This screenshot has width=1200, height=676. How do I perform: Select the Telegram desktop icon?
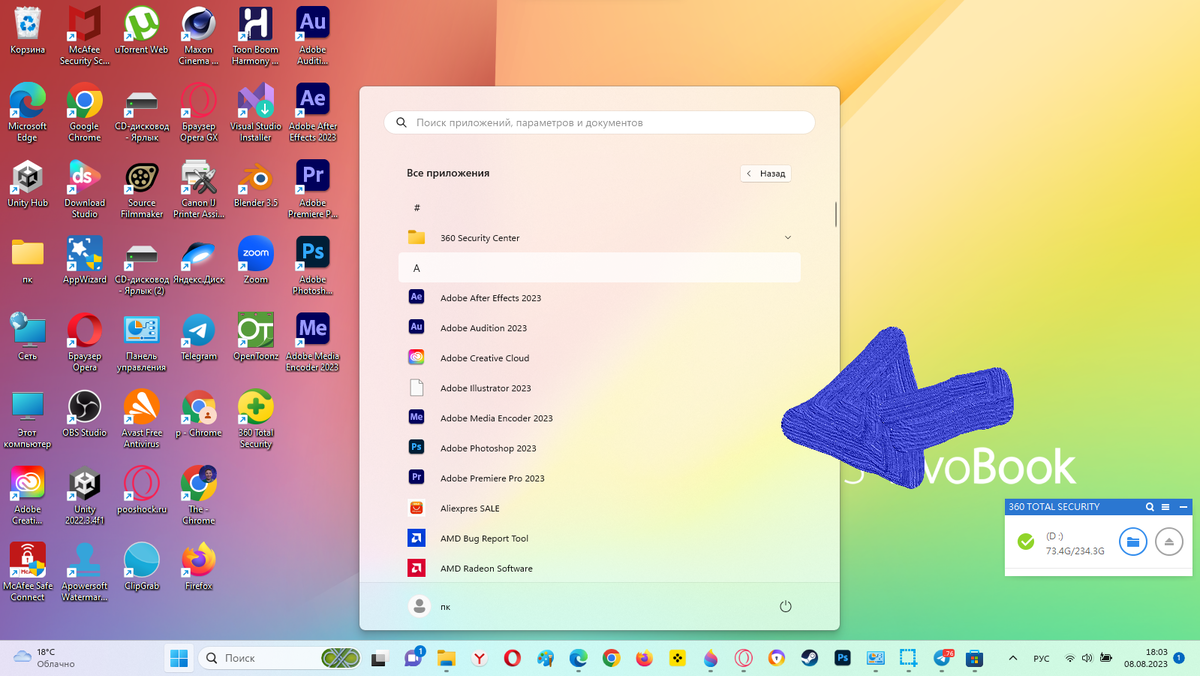coord(198,337)
